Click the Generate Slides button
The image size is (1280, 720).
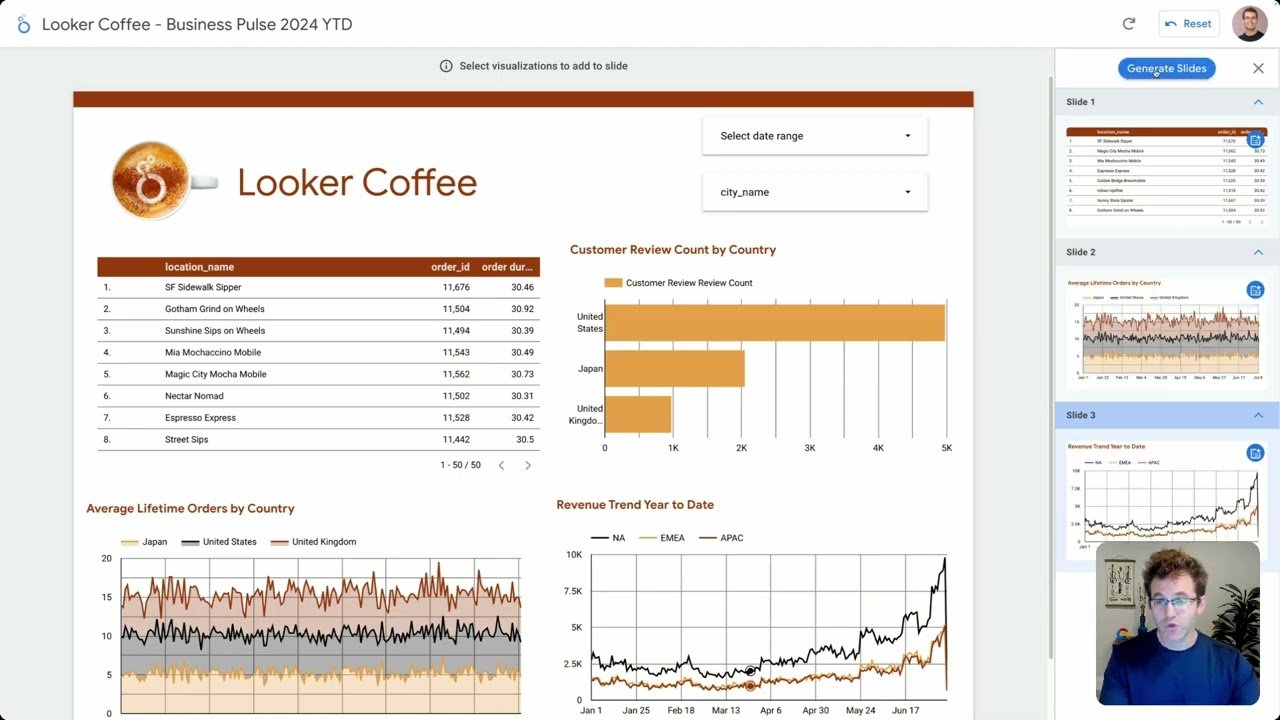pos(1166,68)
